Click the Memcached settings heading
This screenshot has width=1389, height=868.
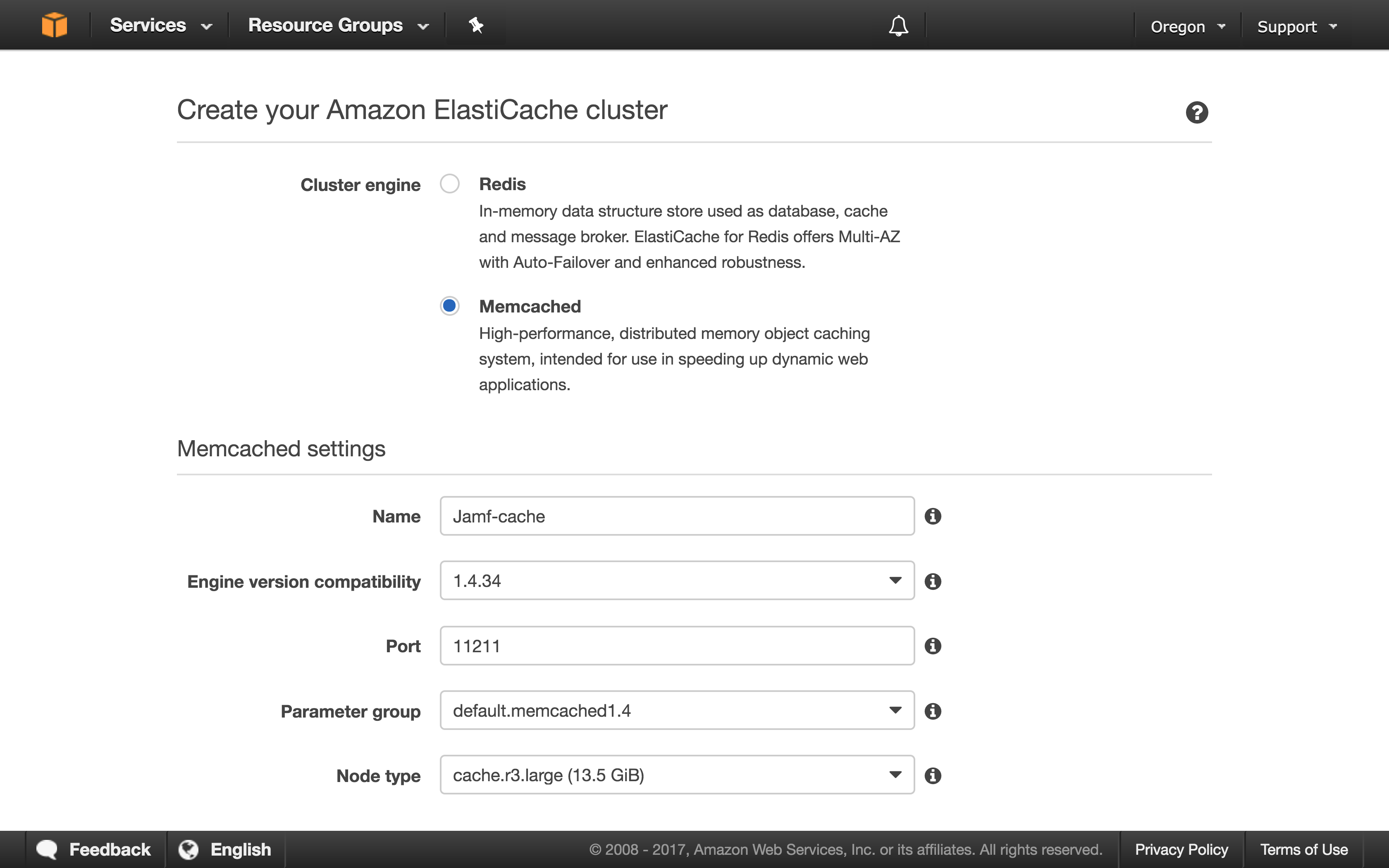(281, 449)
